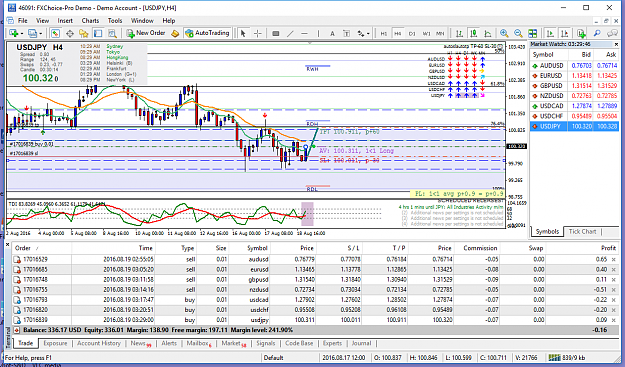The height and width of the screenshot is (367, 625).
Task: Select the arrow Cursor tool
Action: pyautogui.click(x=243, y=33)
